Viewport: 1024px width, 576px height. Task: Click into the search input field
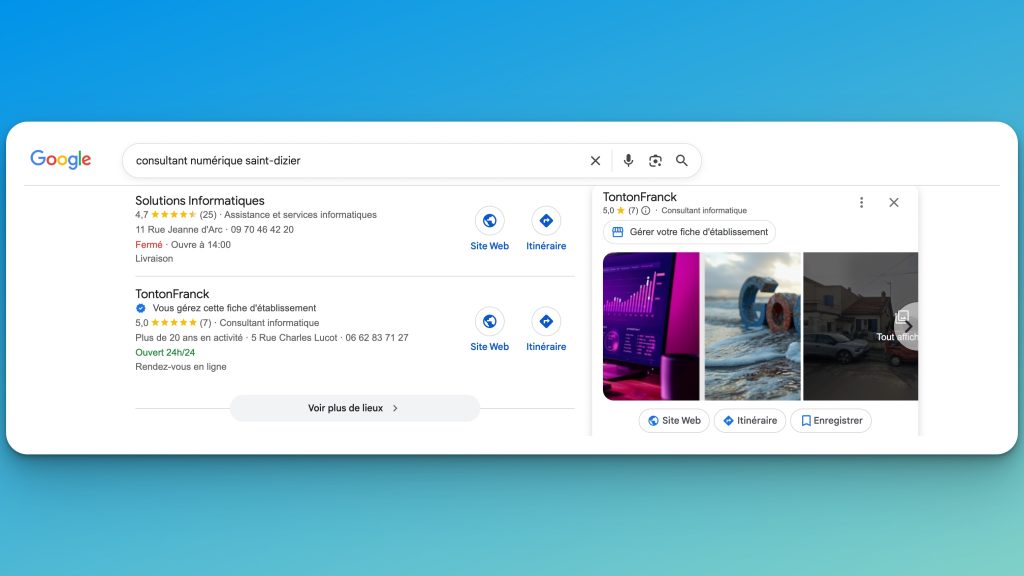pos(356,161)
